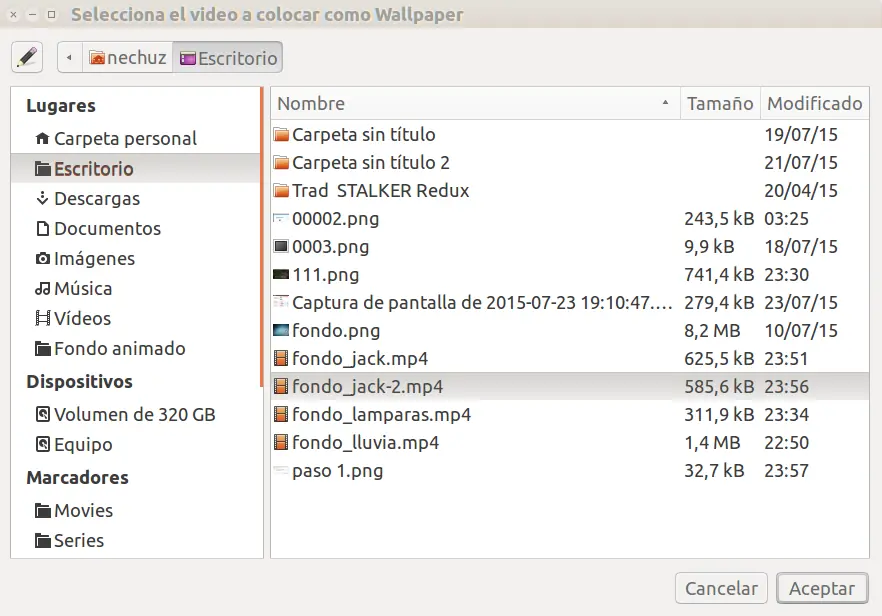Click the Cancelar button

721,588
